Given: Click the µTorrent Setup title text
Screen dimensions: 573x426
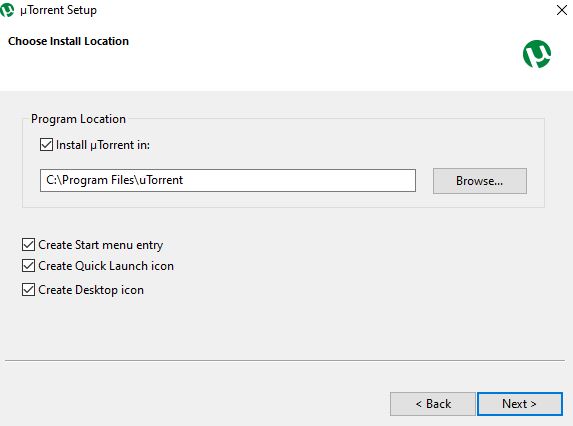Looking at the screenshot, I should click(x=58, y=10).
